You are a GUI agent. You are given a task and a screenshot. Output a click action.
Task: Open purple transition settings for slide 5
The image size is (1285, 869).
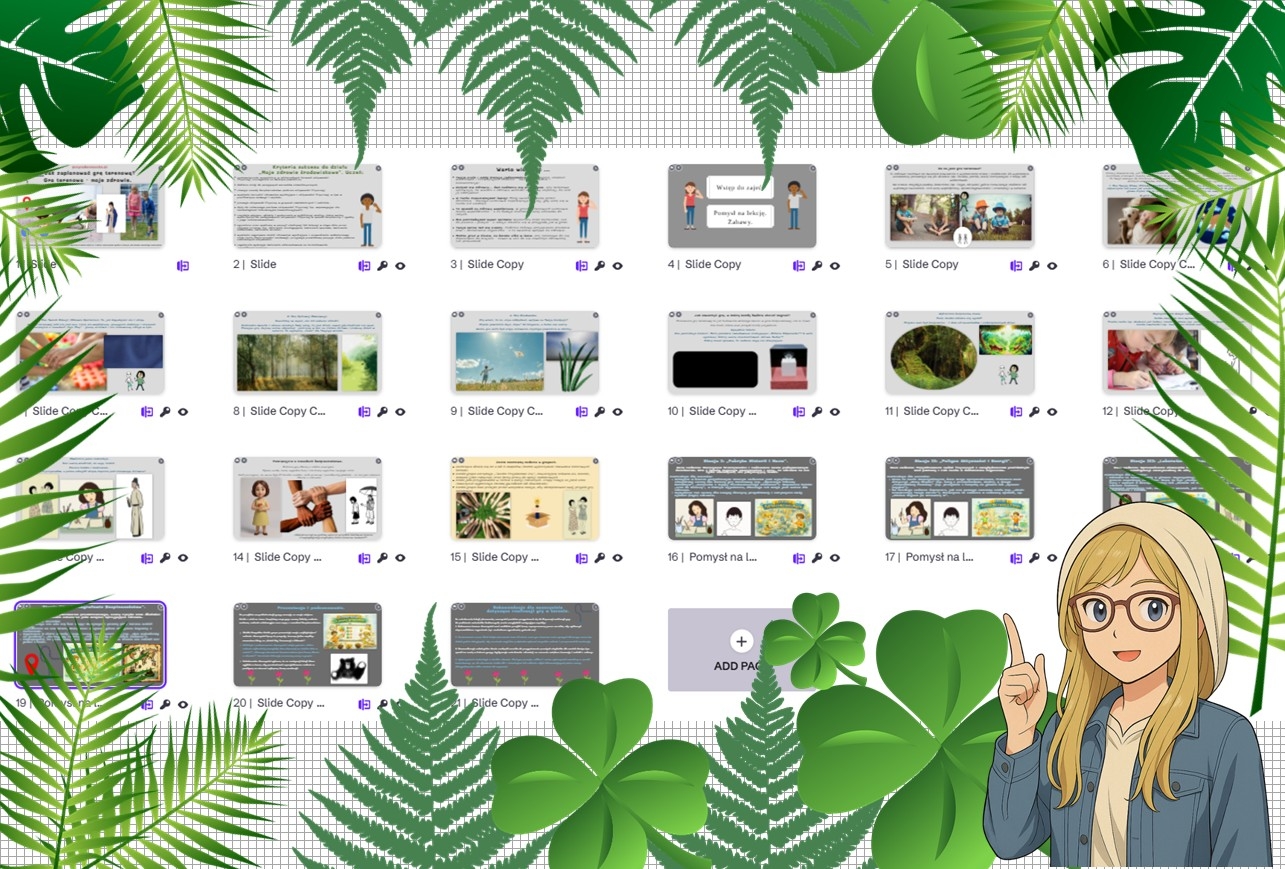(1017, 266)
